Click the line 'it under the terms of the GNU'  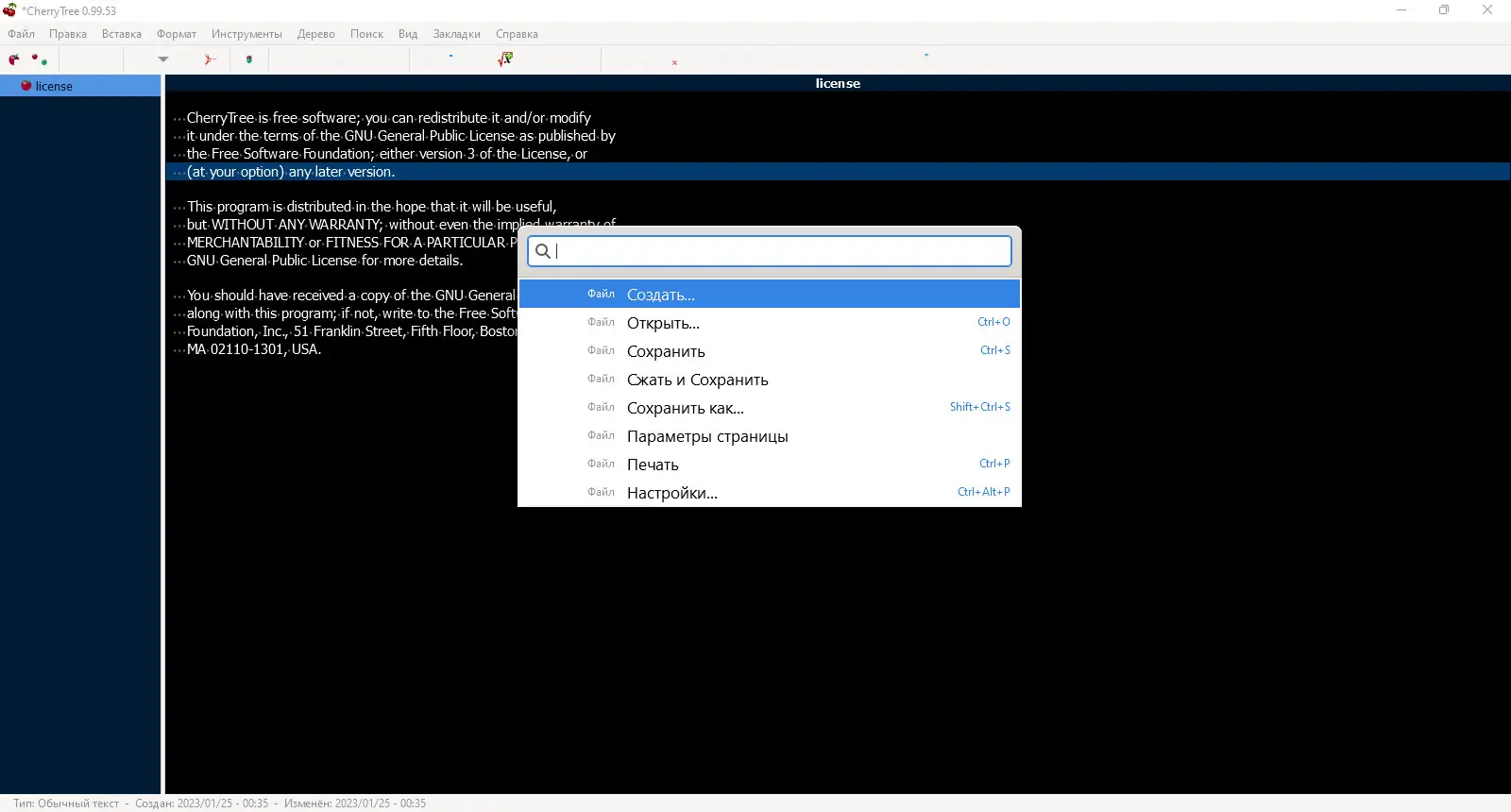pos(394,136)
